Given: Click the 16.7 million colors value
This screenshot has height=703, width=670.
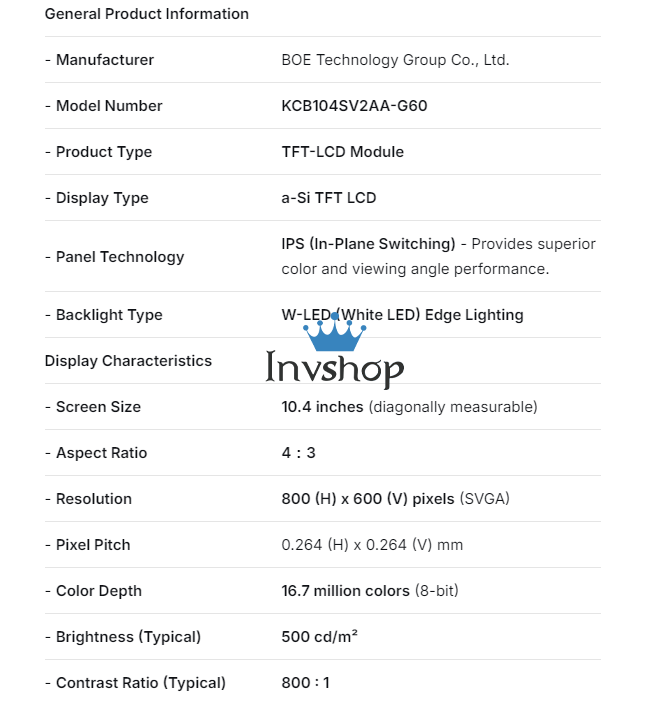Looking at the screenshot, I should click(x=345, y=591).
